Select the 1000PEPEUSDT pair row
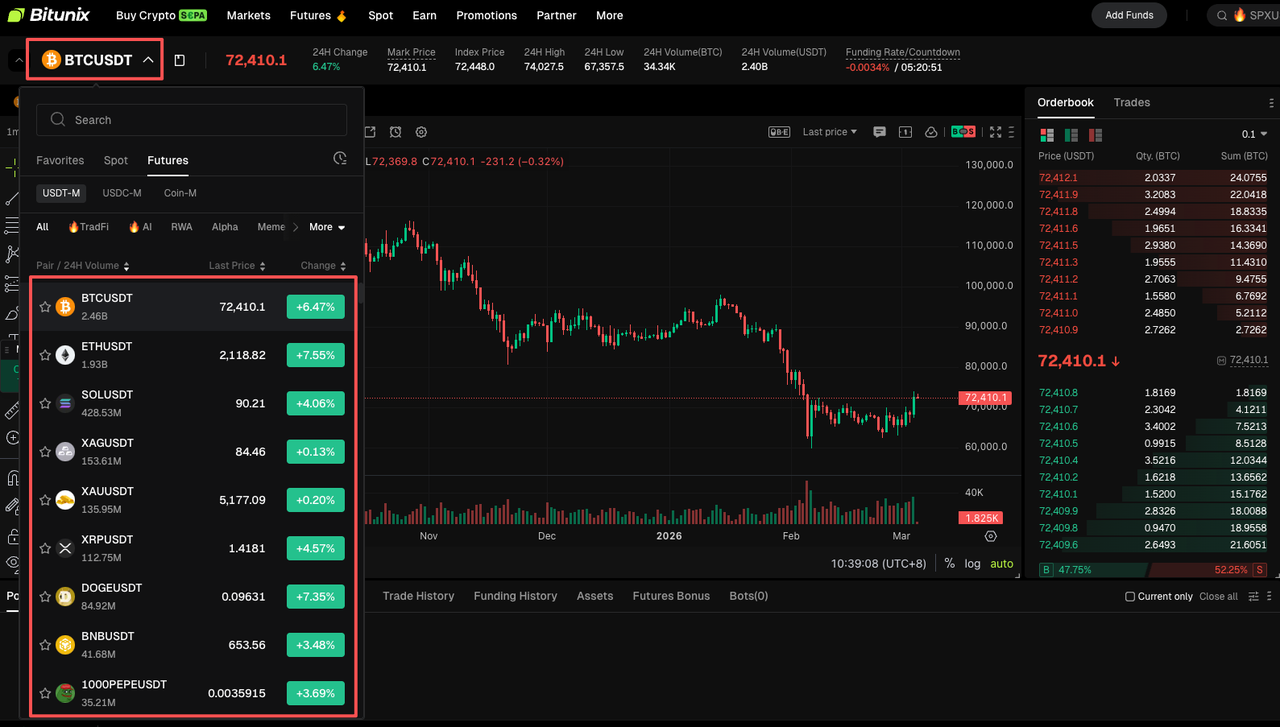This screenshot has width=1280, height=727. tap(194, 693)
